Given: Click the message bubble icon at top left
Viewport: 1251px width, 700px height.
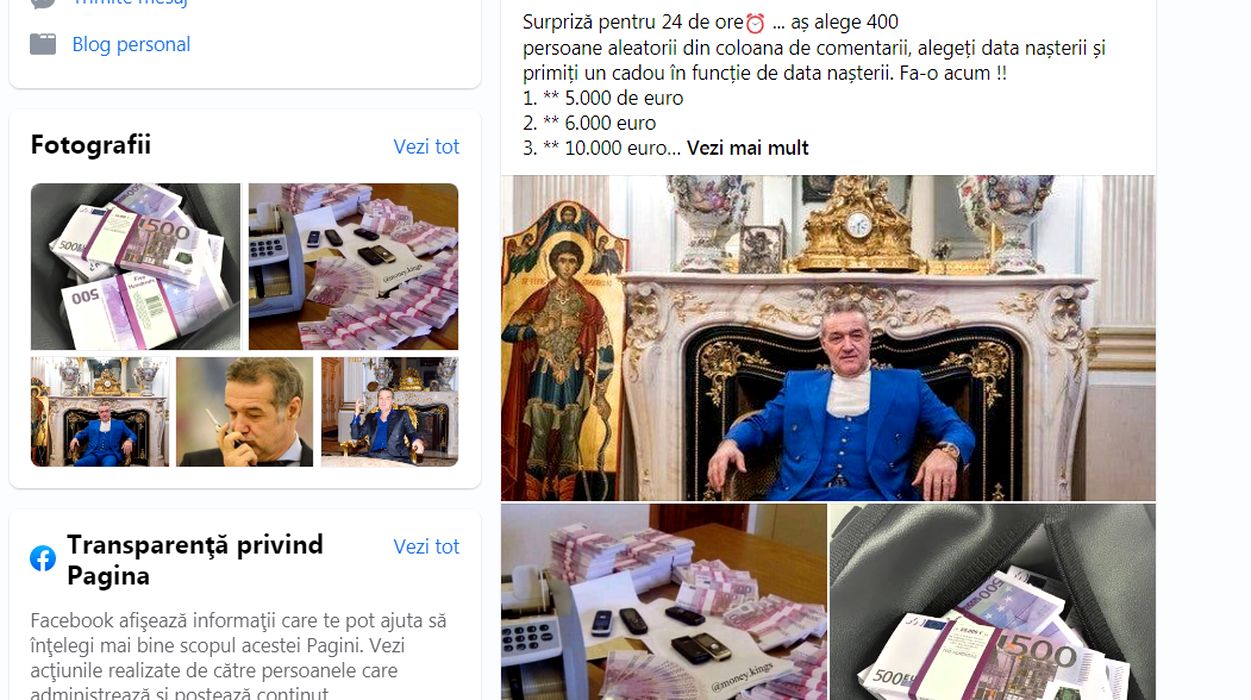Looking at the screenshot, I should click(x=43, y=3).
